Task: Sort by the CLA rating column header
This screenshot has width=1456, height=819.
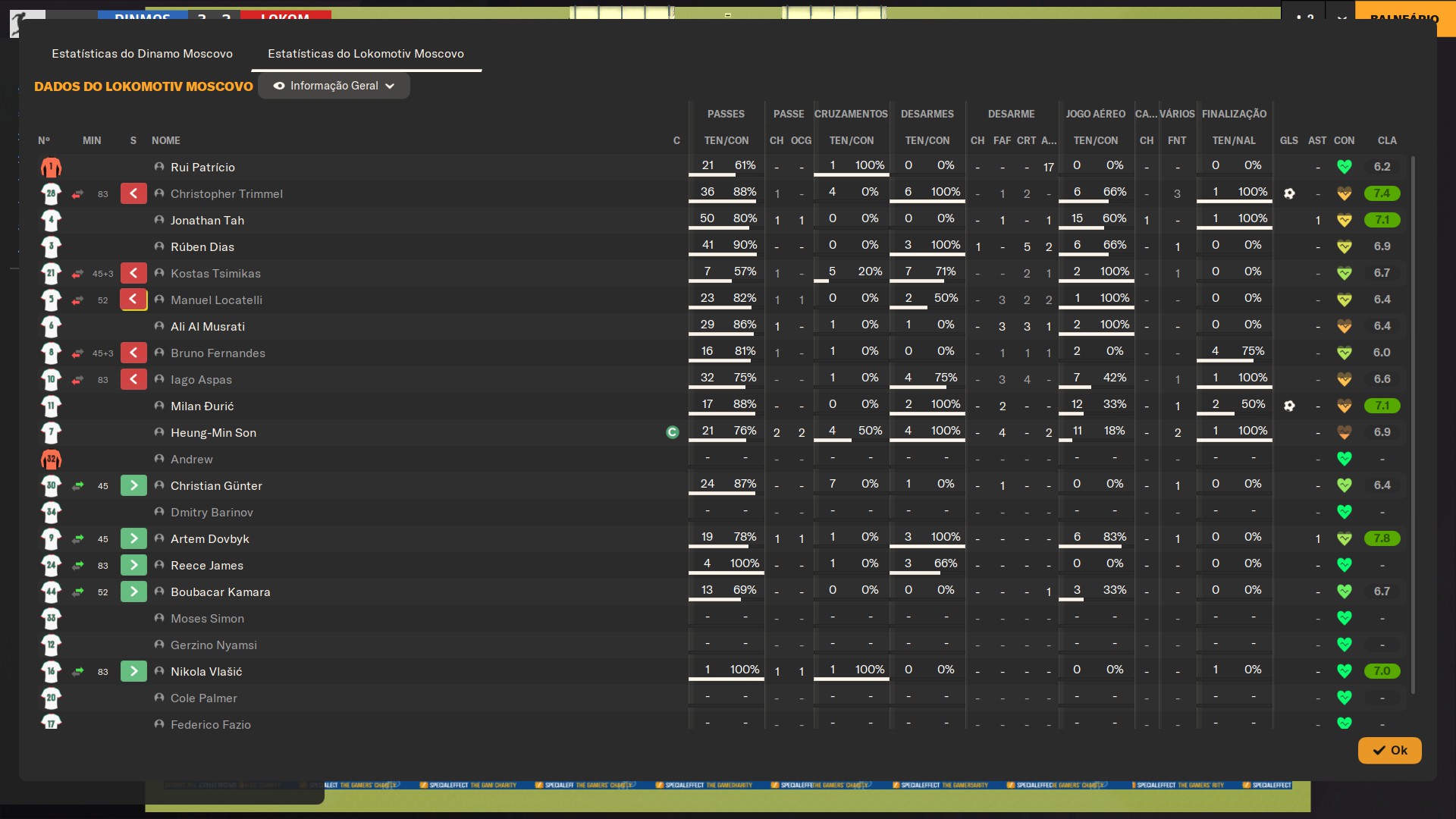Action: coord(1387,140)
